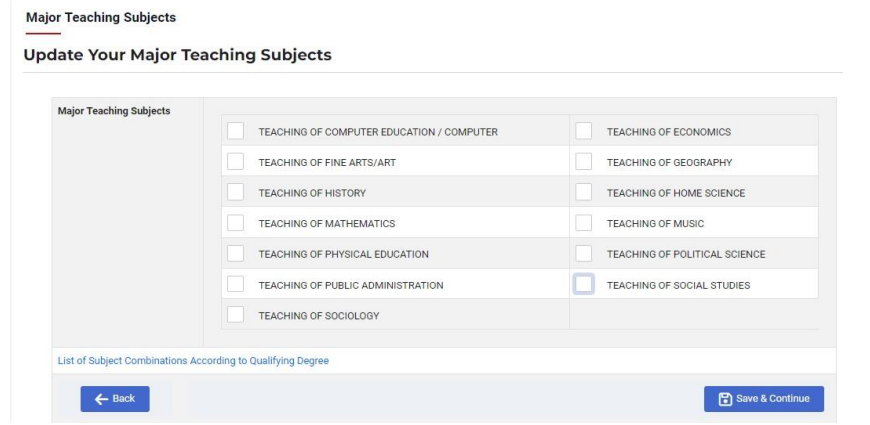
Task: Open List of Subject Combinations link
Action: click(x=193, y=361)
